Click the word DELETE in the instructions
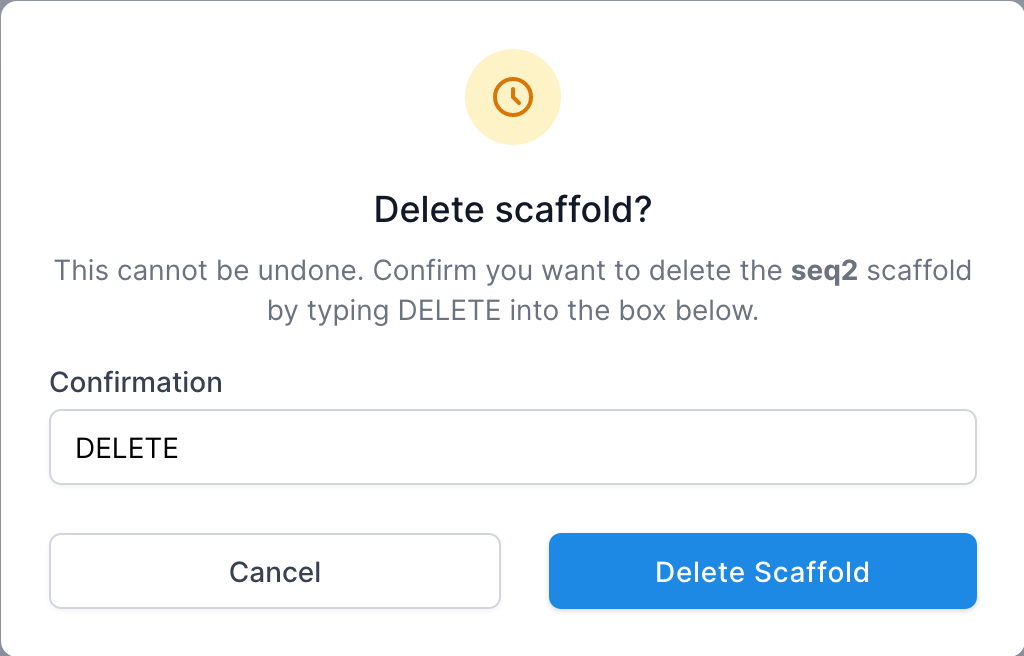The width and height of the screenshot is (1024, 656). 449,311
